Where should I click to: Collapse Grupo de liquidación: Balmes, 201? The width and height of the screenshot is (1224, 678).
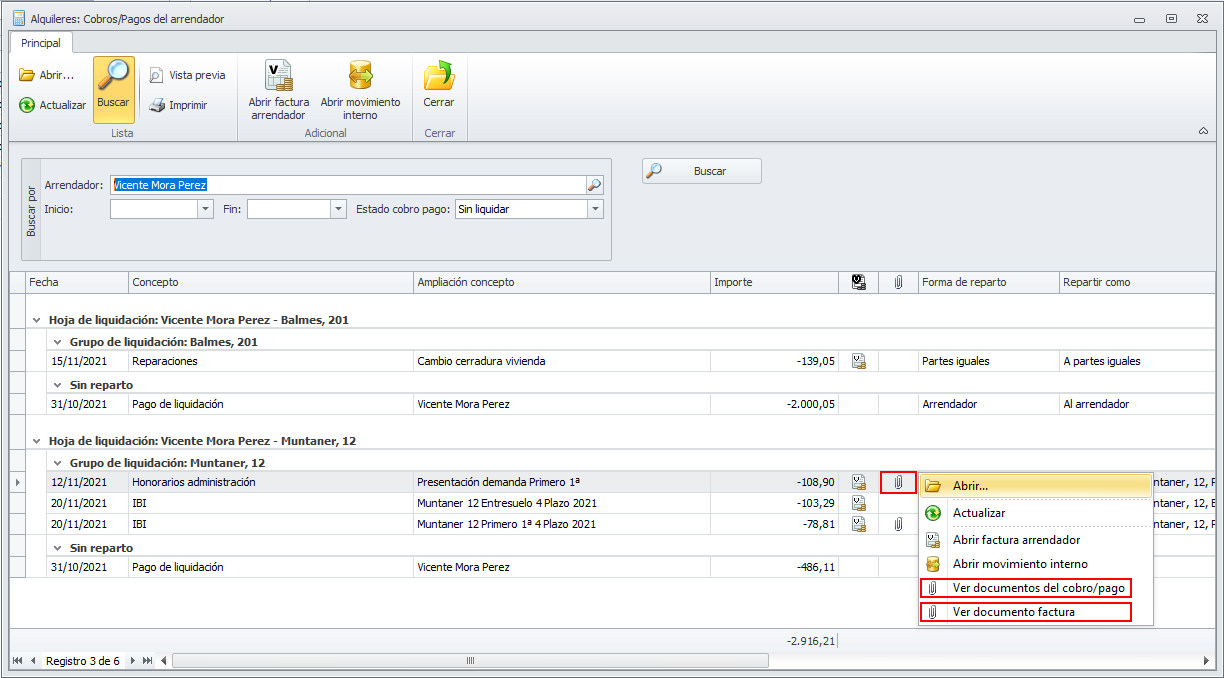point(58,342)
